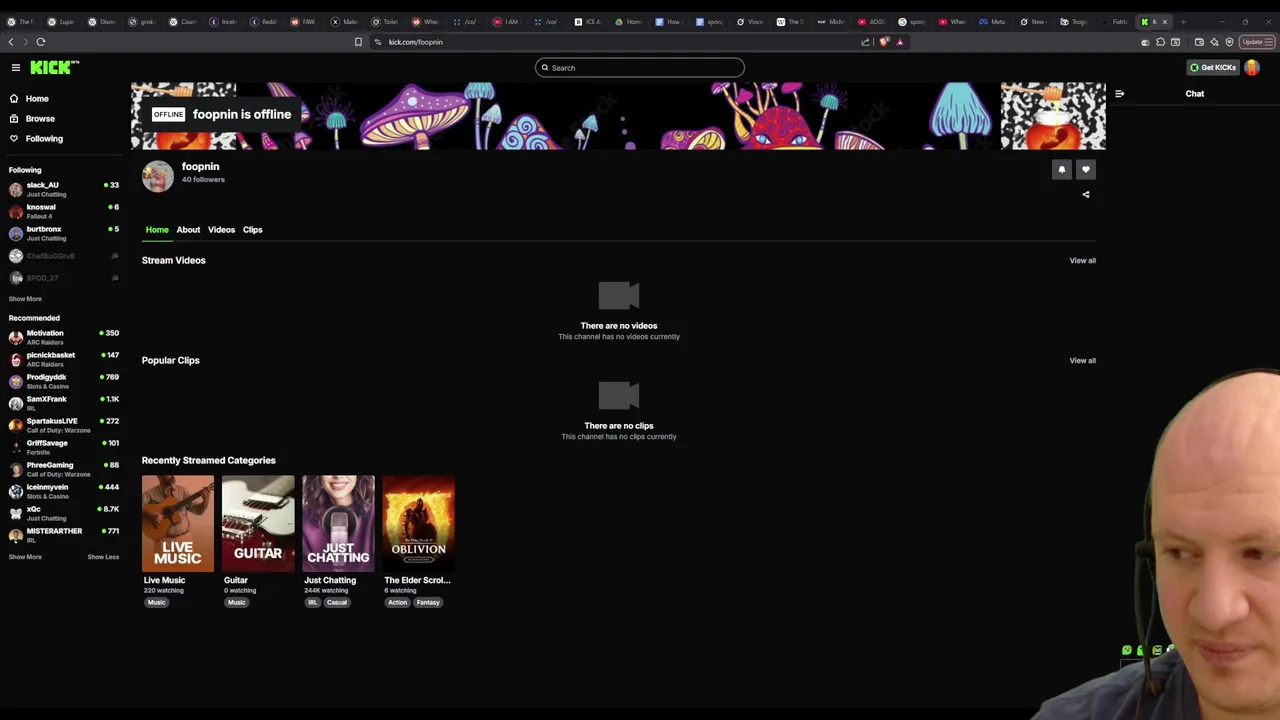Expand Following list with Show More

(25, 299)
